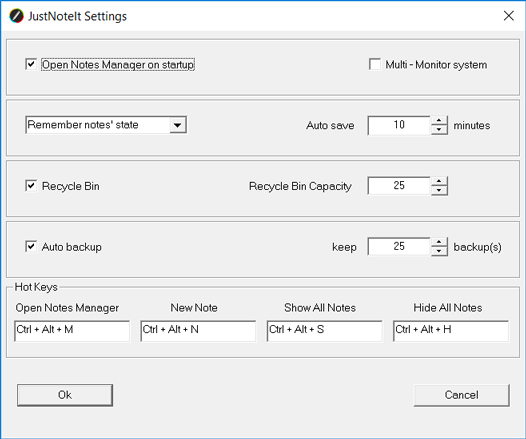Uncheck Open Notes Manager on startup
This screenshot has height=439, width=526.
point(31,64)
